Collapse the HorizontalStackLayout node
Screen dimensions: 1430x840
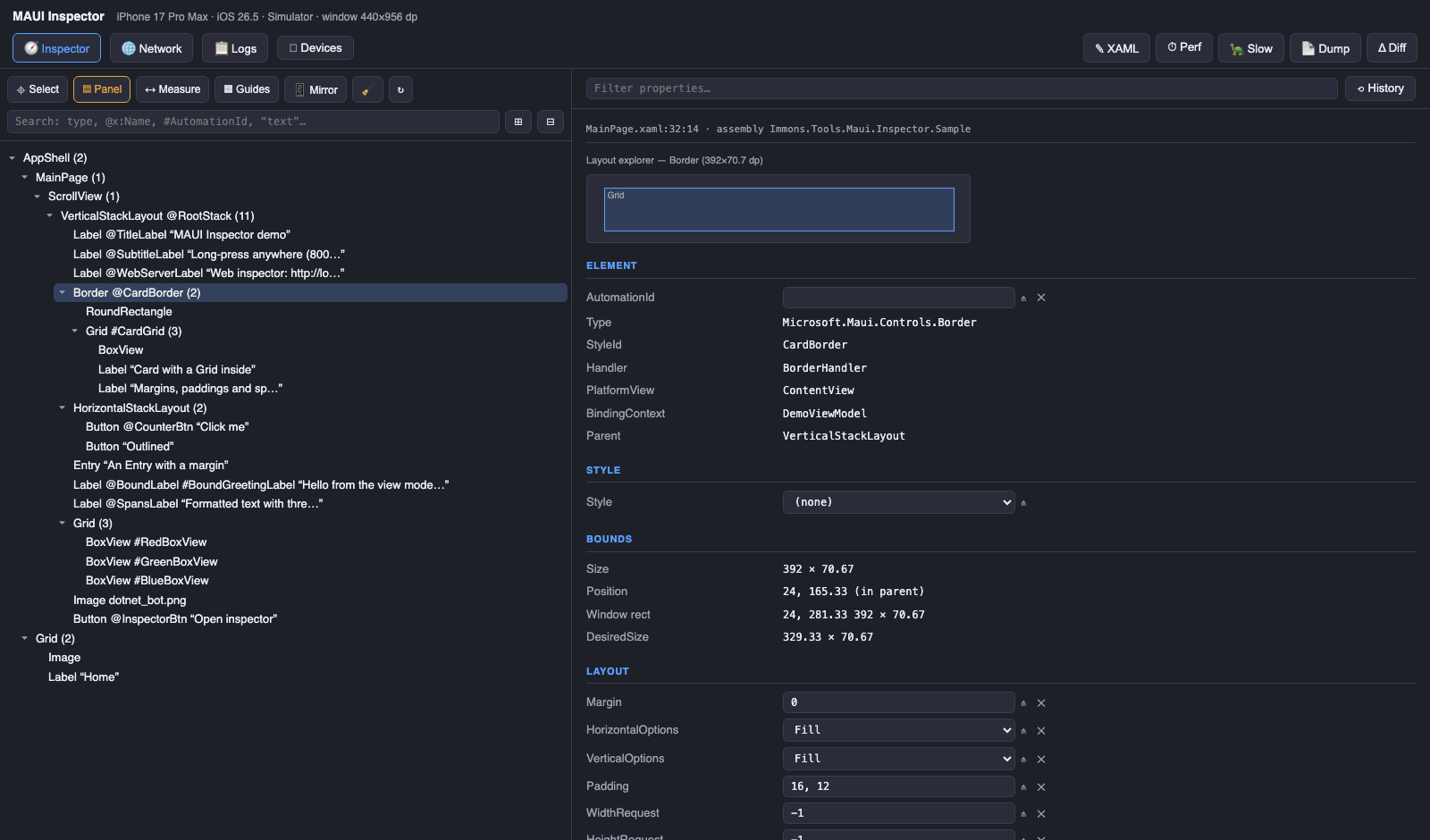pos(63,408)
